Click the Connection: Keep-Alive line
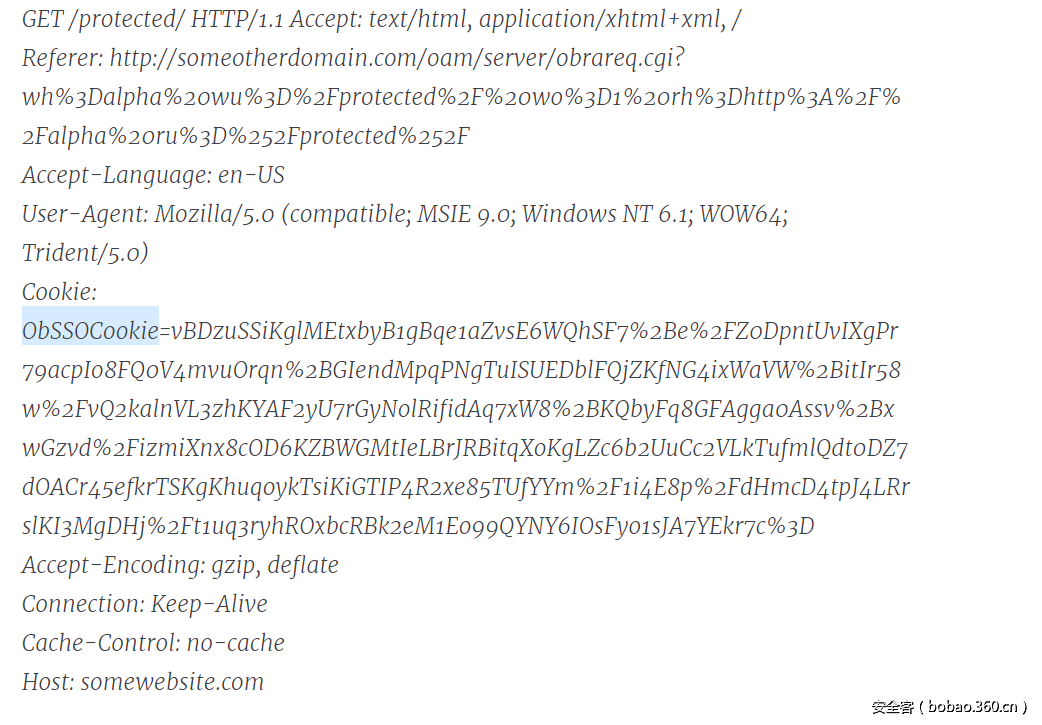The height and width of the screenshot is (725, 1042). 145,604
